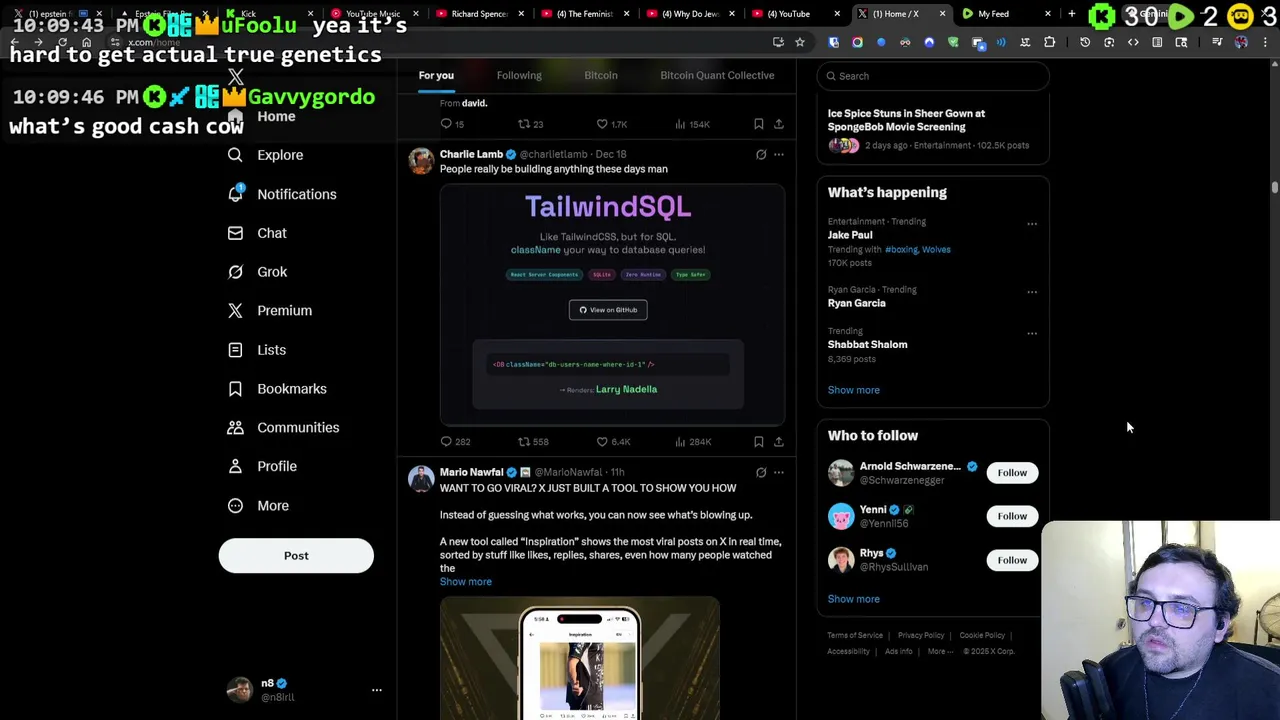Repost Charlie Lamb's TailwindSQL post

tap(533, 441)
